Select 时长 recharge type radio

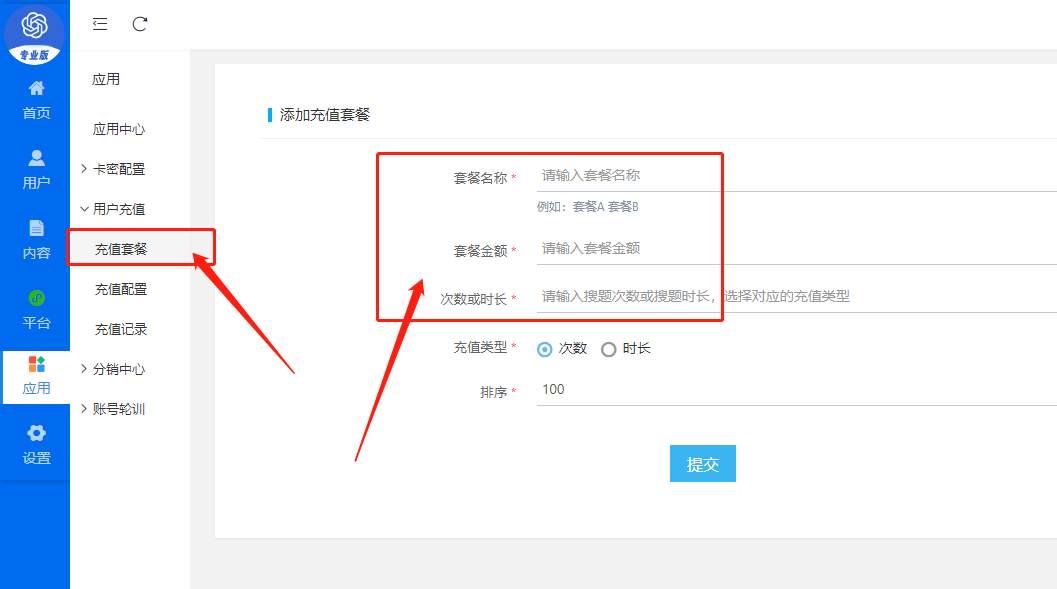coord(609,349)
